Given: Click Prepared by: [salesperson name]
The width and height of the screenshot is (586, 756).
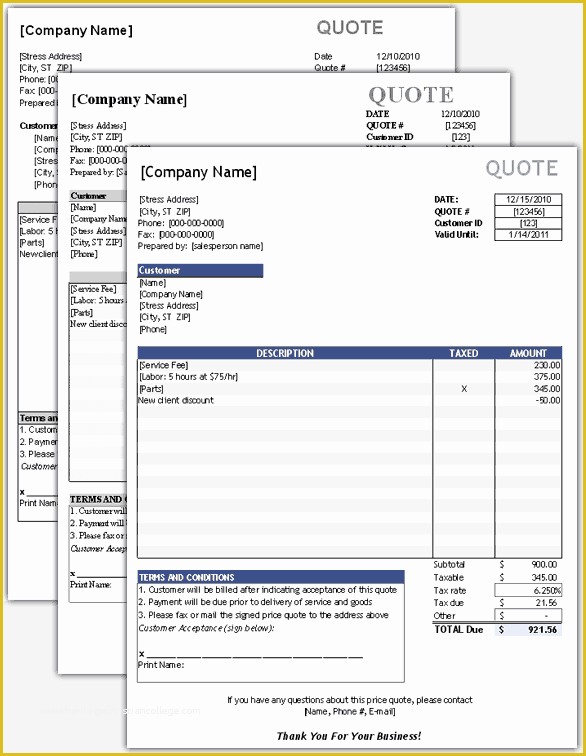Looking at the screenshot, I should tap(201, 246).
